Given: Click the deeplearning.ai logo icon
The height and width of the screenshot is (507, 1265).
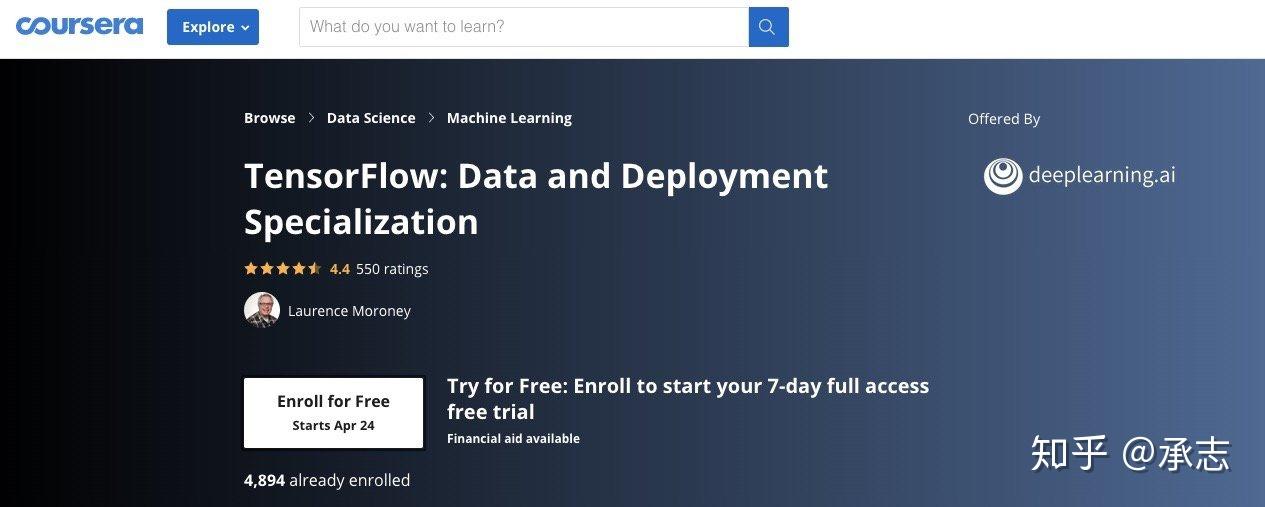Looking at the screenshot, I should [x=1002, y=176].
